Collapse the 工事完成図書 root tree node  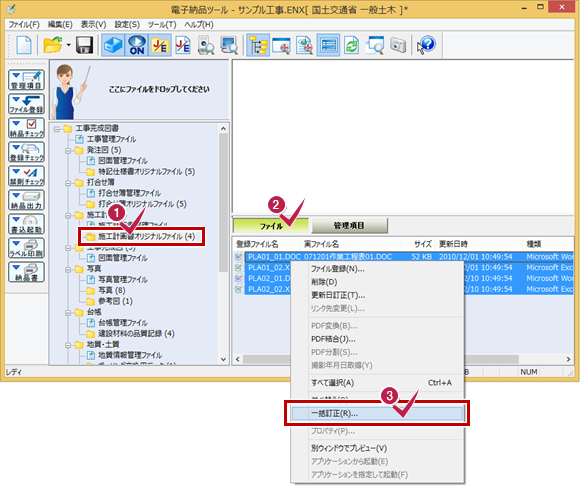[x=57, y=129]
